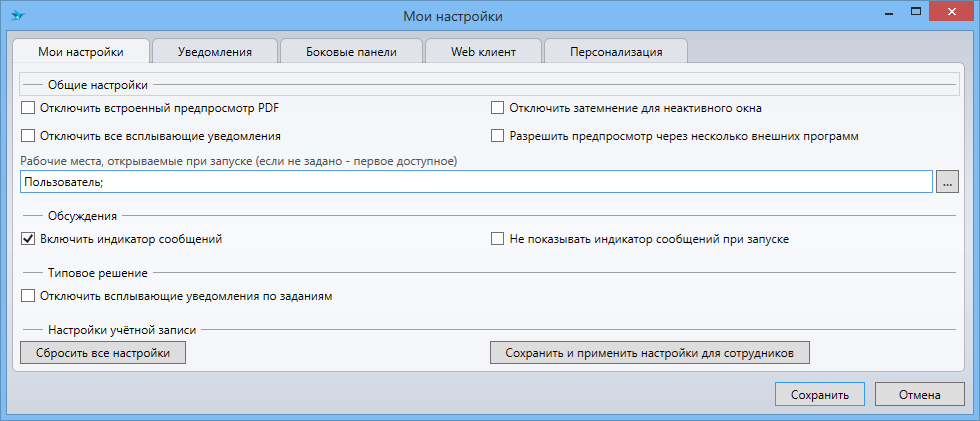The image size is (980, 421).
Task: Tick Отключить всплывающие уведомления по заданиям
Action: [27, 296]
